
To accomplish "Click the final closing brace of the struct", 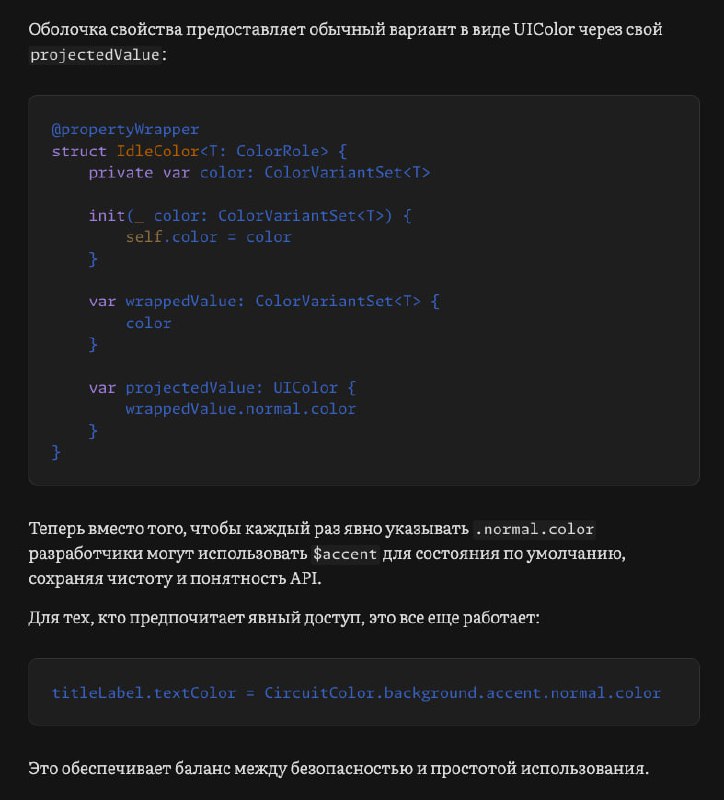I will [x=56, y=453].
